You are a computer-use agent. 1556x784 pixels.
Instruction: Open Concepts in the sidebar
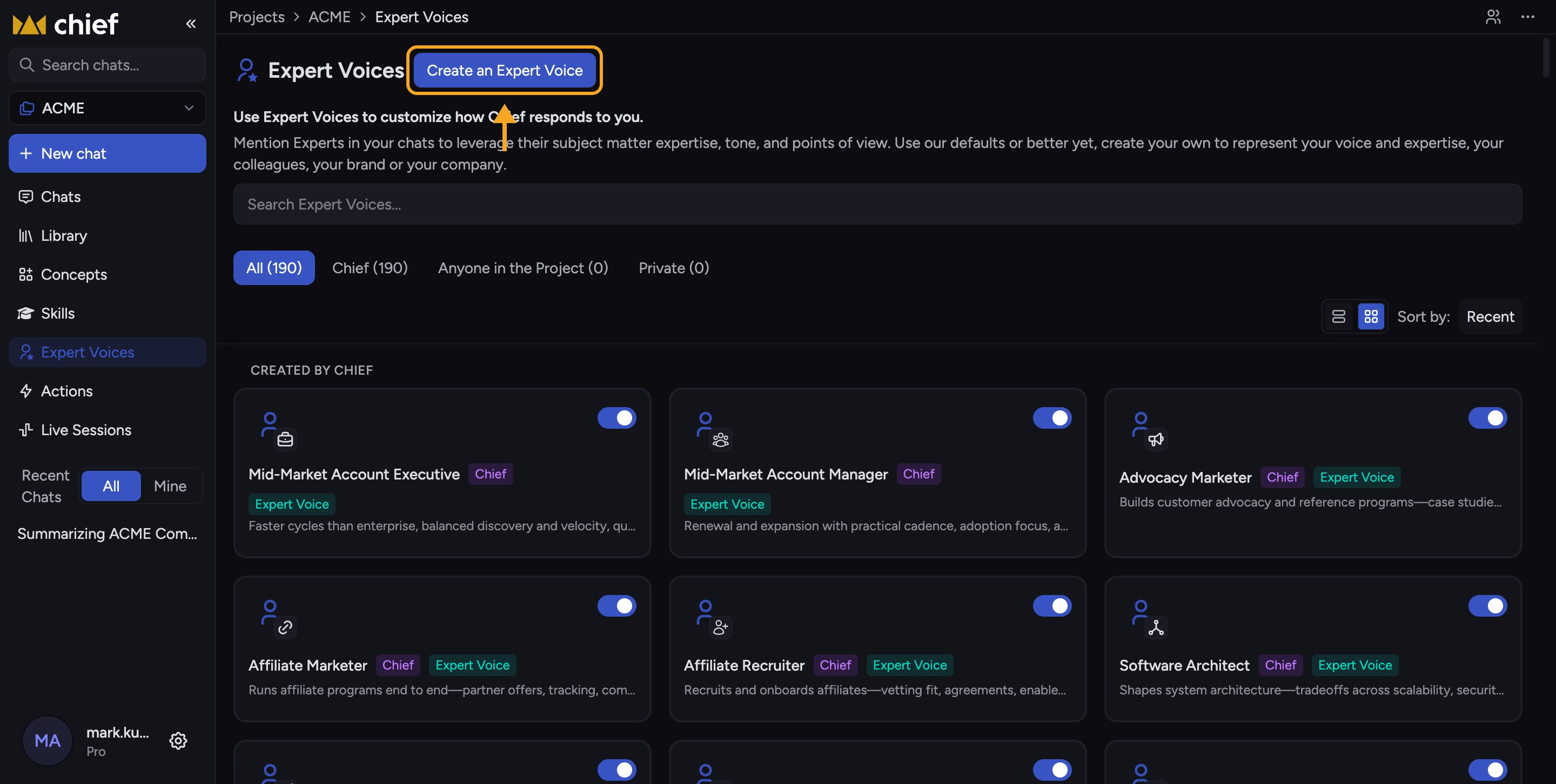click(108, 275)
